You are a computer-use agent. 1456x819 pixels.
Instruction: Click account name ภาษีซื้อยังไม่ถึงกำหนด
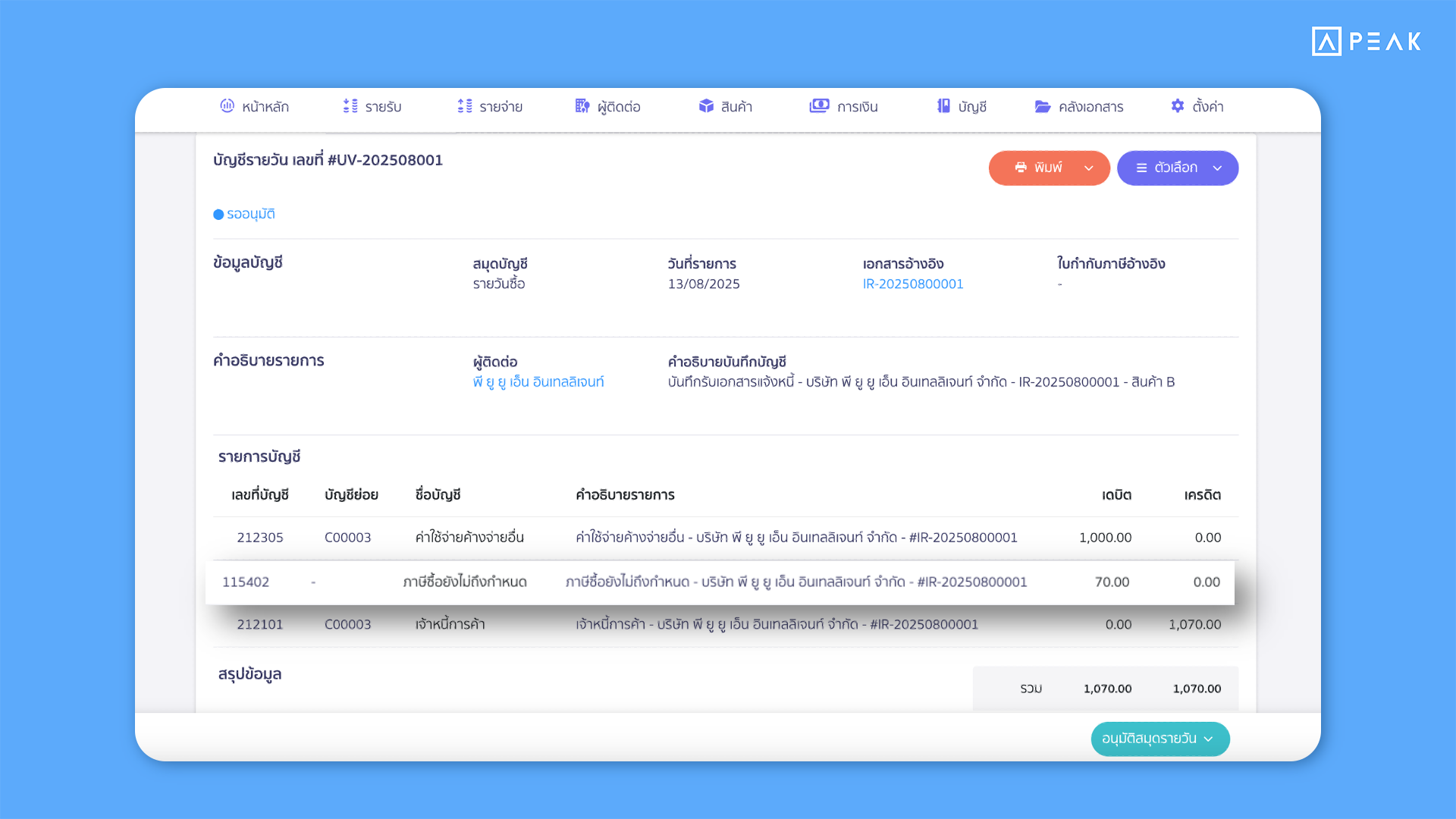pyautogui.click(x=465, y=582)
